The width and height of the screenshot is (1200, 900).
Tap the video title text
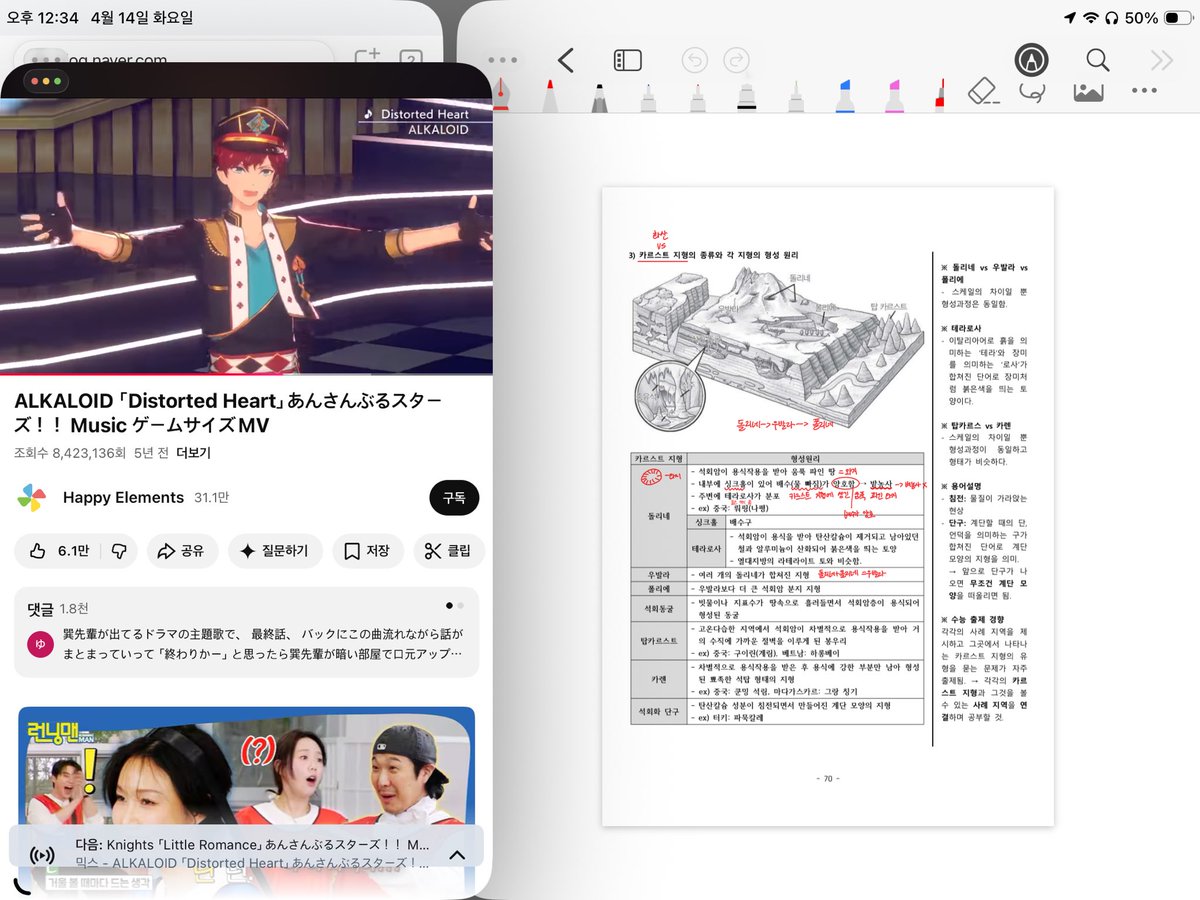coord(230,413)
